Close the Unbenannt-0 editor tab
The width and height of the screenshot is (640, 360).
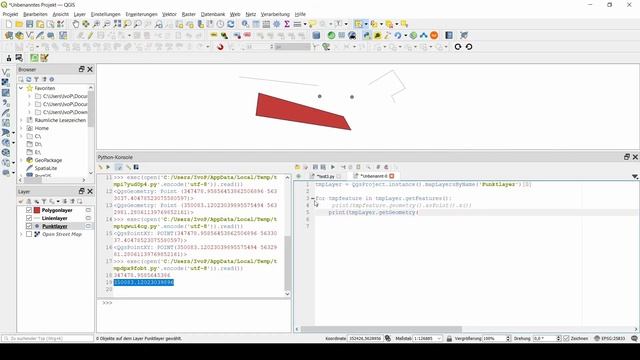click(x=392, y=176)
